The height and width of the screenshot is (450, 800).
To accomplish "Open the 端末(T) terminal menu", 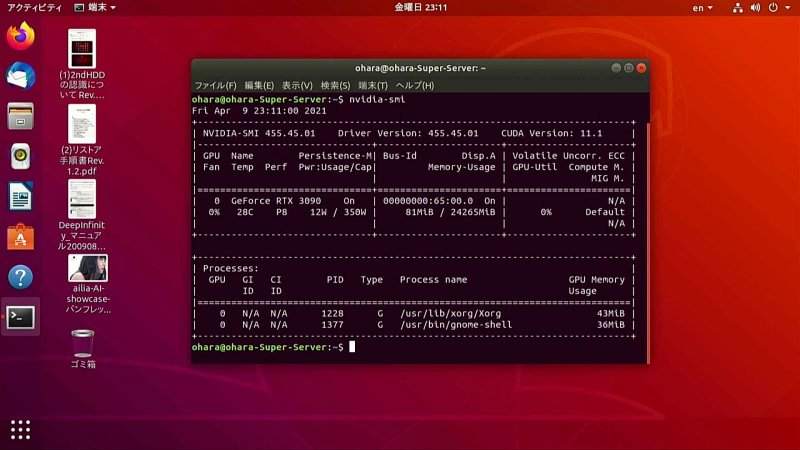I will [373, 85].
